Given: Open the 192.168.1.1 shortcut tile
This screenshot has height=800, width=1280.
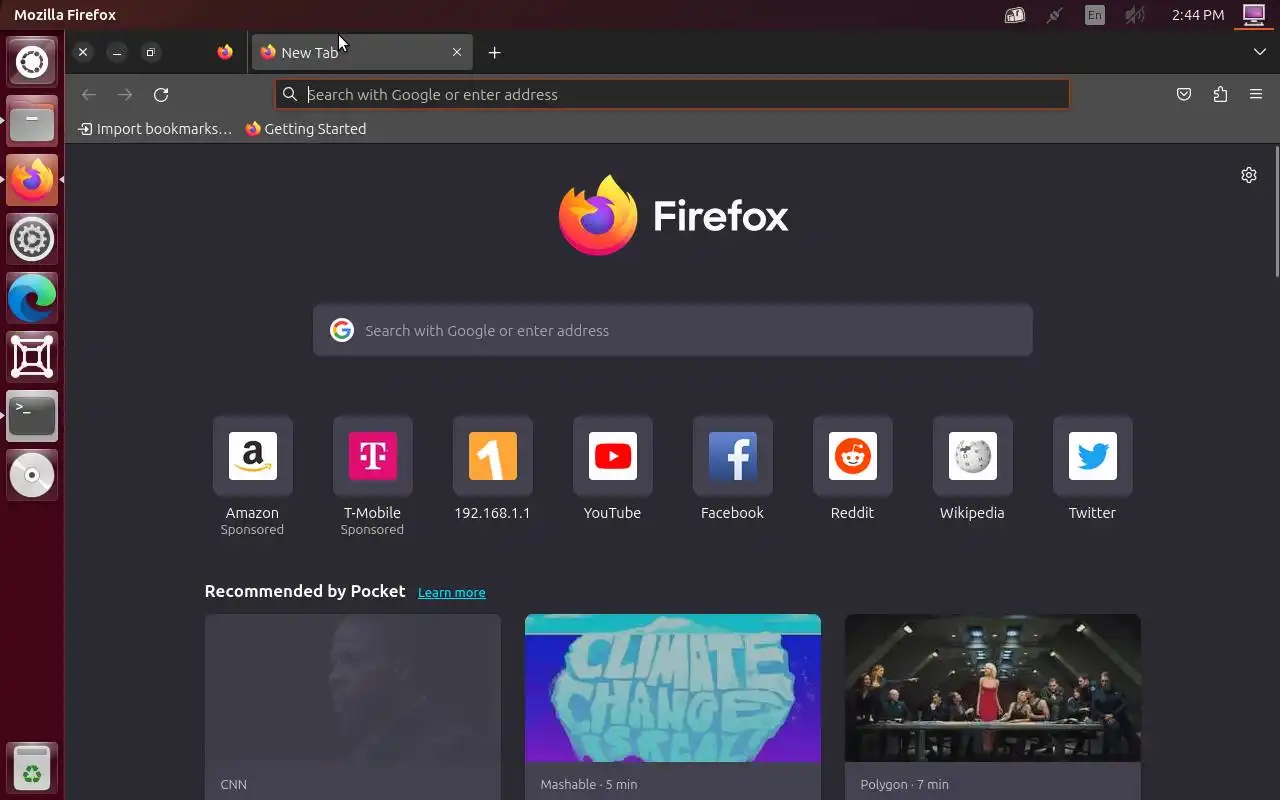Looking at the screenshot, I should point(492,469).
